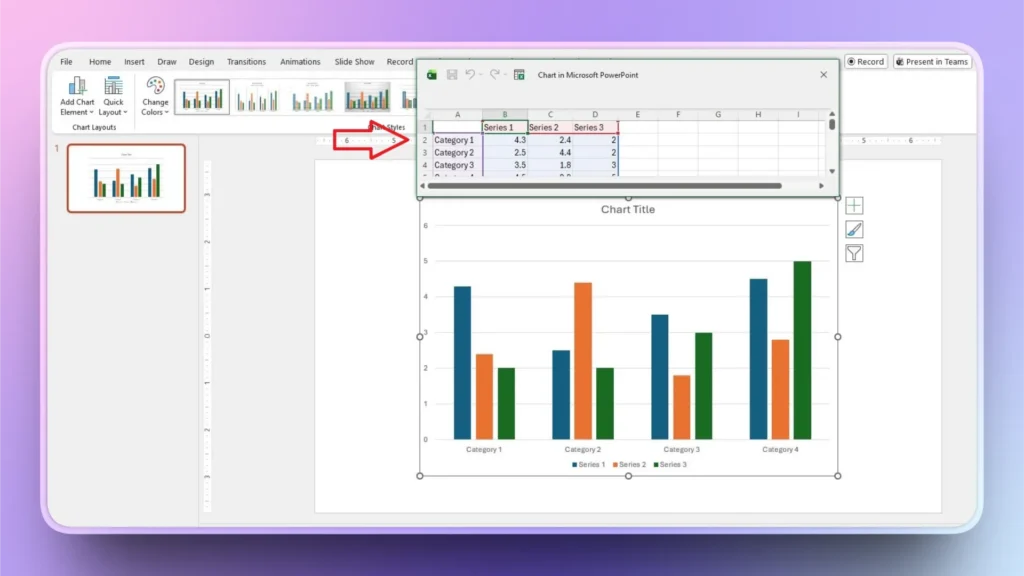Click the Excel icon in the data window
The height and width of the screenshot is (576, 1024).
[x=433, y=75]
